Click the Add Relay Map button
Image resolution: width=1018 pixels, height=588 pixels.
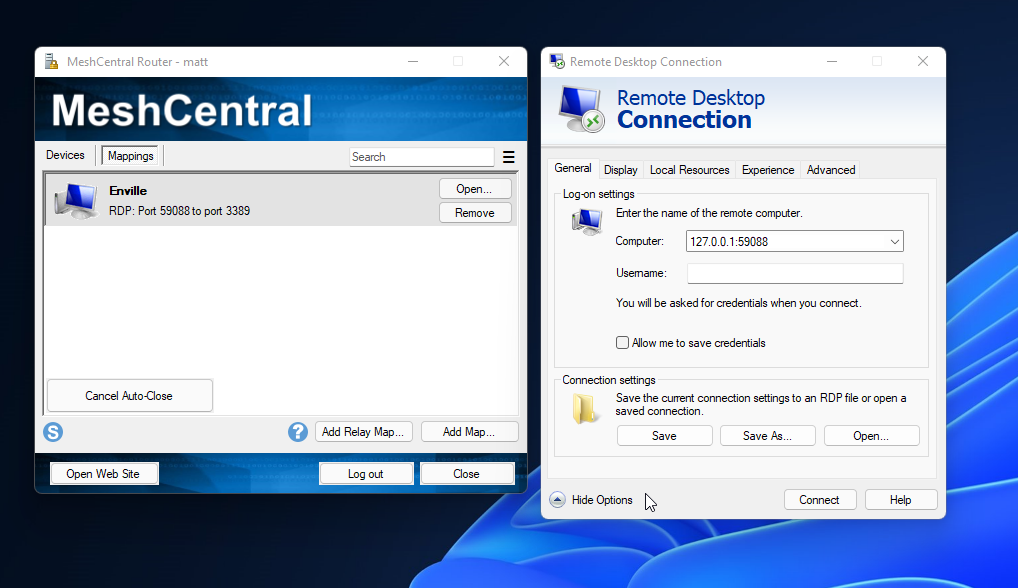363,431
